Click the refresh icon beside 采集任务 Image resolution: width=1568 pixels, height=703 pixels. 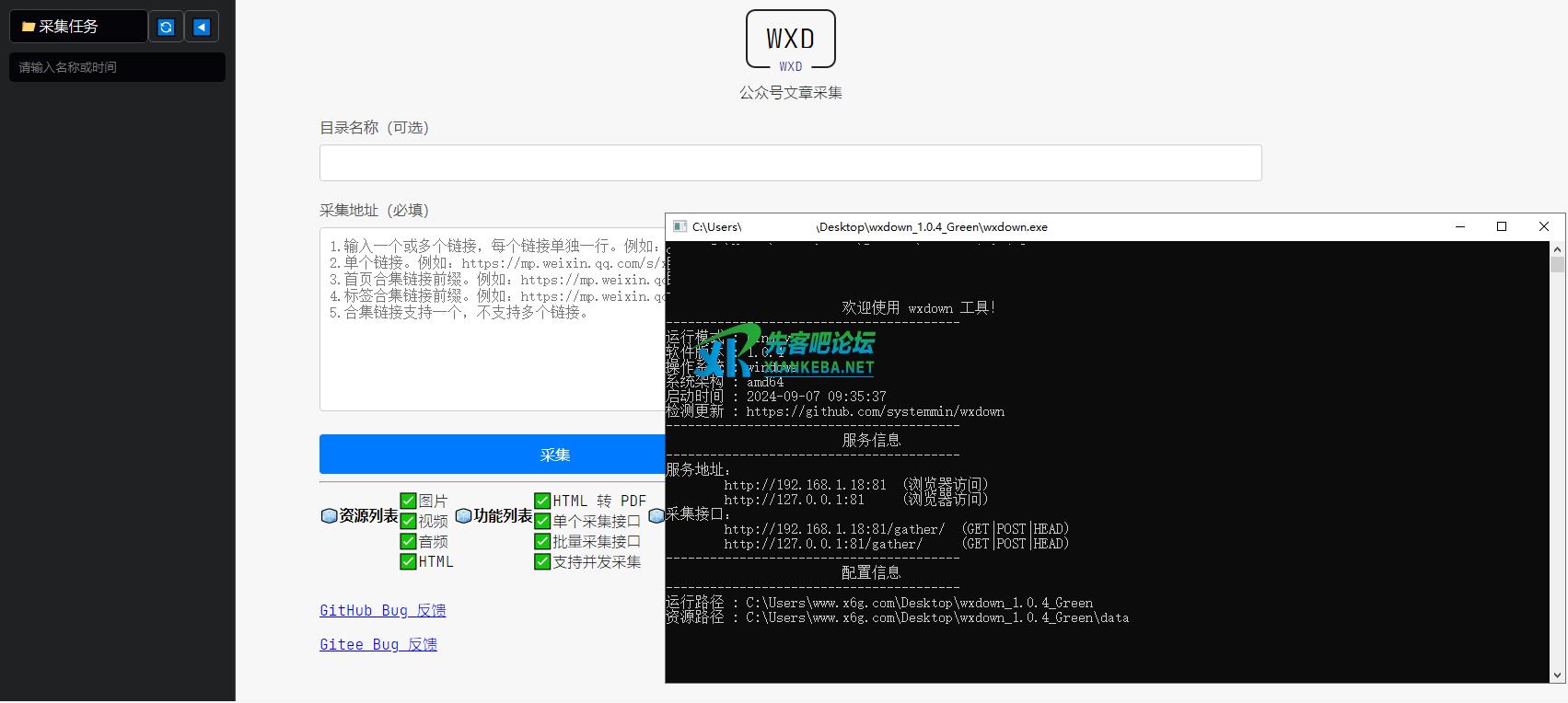(166, 27)
